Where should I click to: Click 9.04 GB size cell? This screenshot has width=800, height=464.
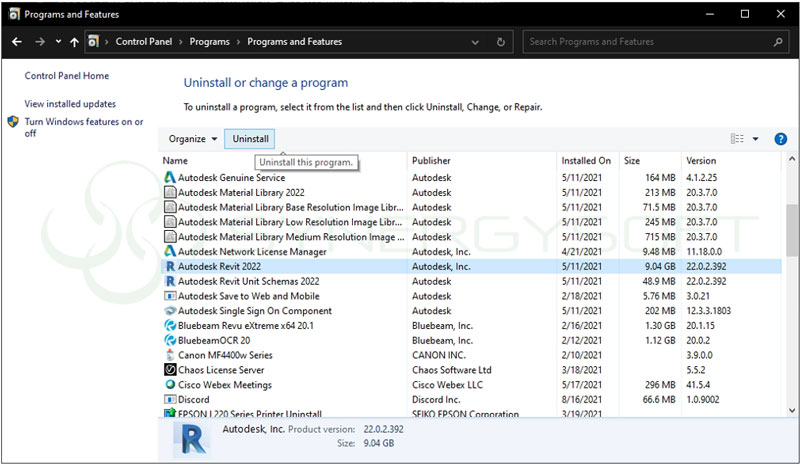660,266
